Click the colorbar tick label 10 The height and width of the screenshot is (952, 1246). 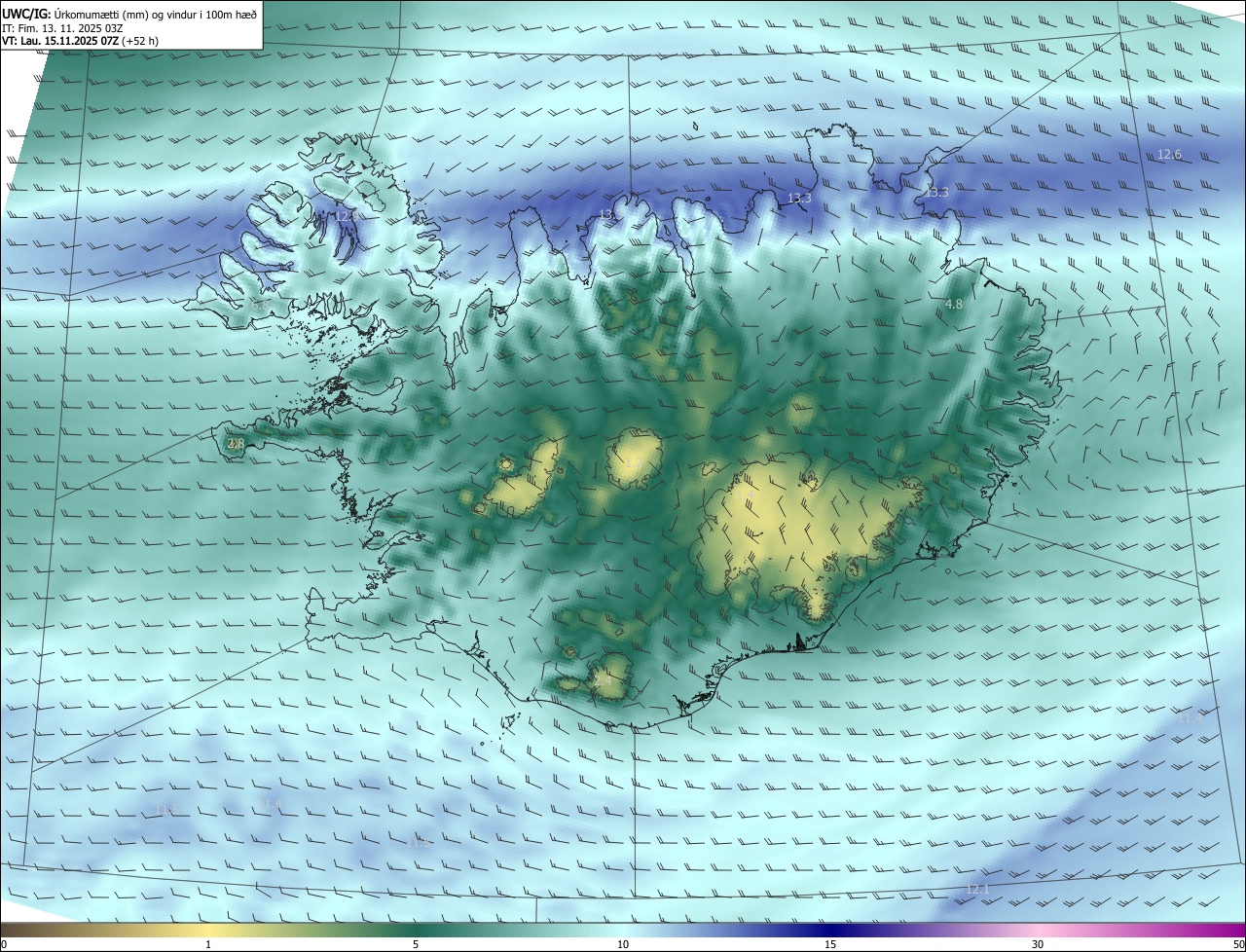(623, 945)
